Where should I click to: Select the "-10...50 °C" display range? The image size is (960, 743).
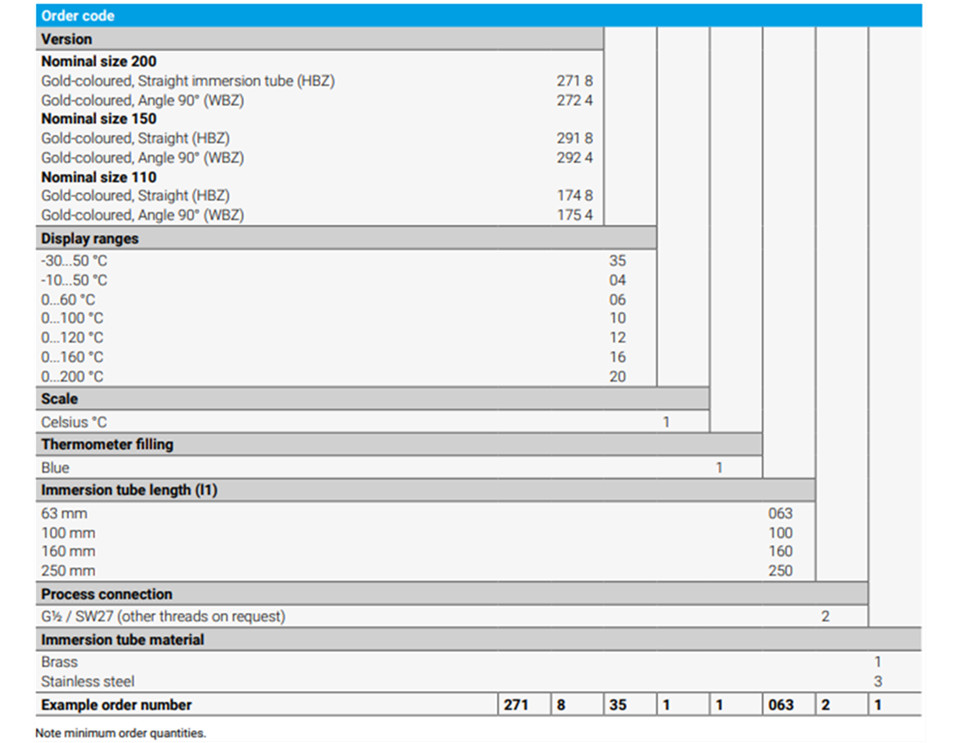tap(74, 280)
